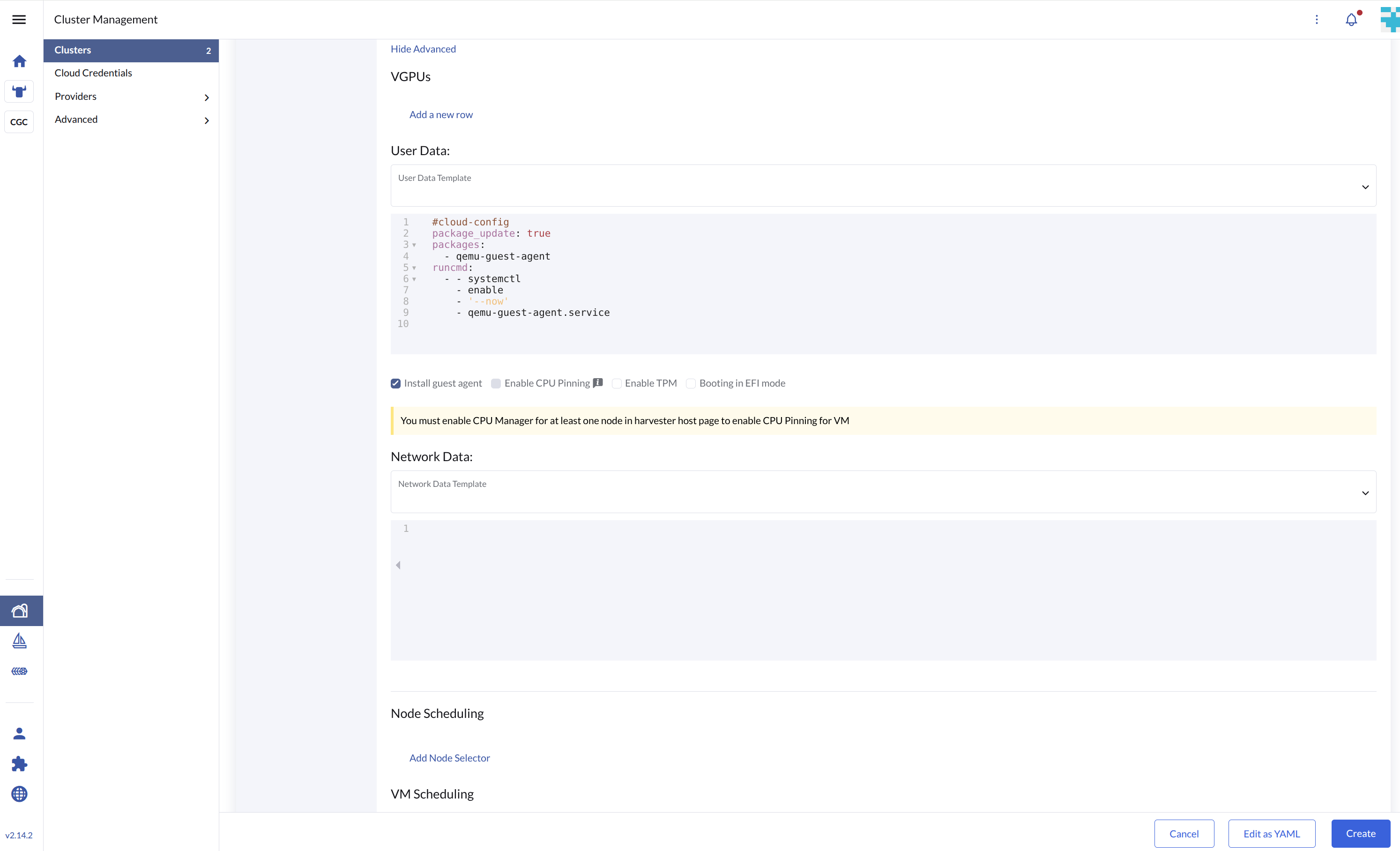Click the '--now' string on line 8

(488, 301)
